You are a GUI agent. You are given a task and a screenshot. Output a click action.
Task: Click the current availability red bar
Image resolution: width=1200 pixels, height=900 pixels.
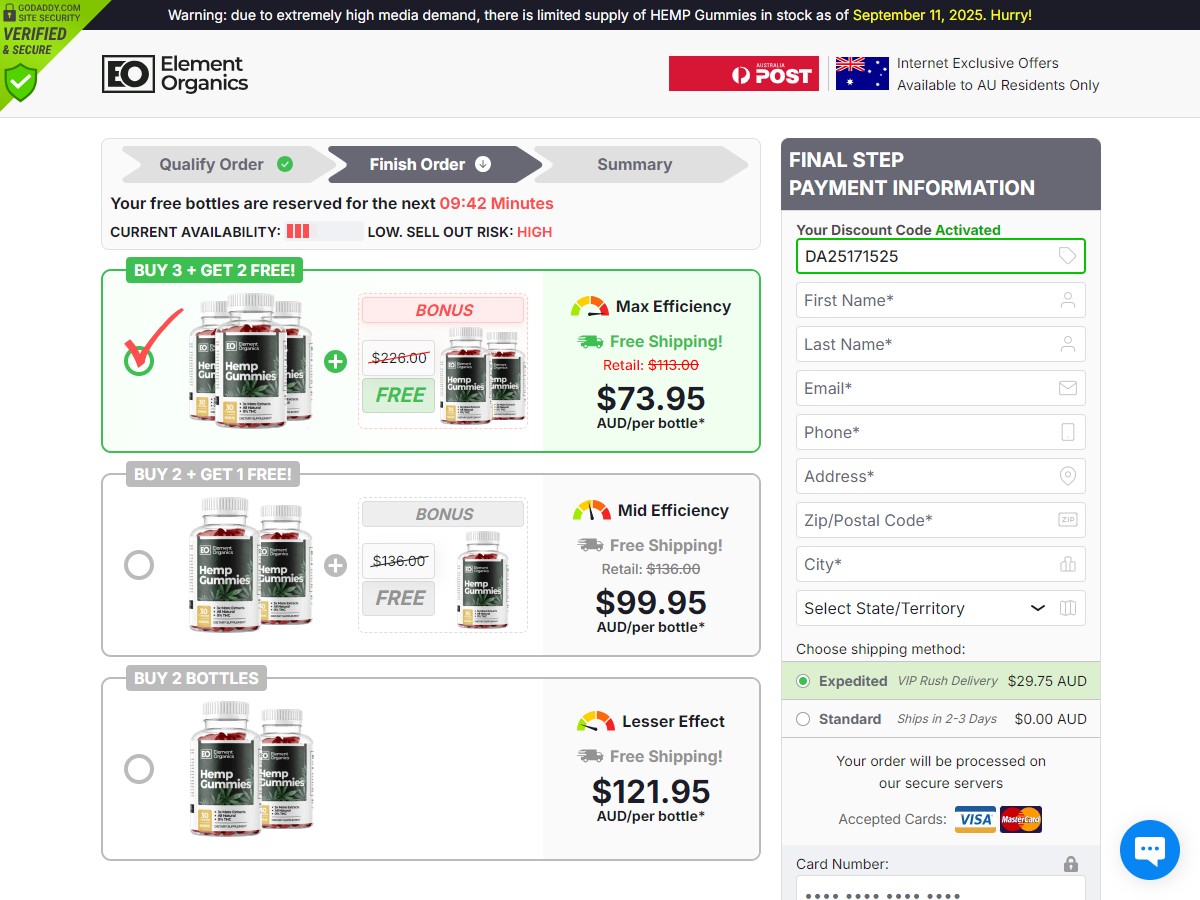(x=298, y=232)
